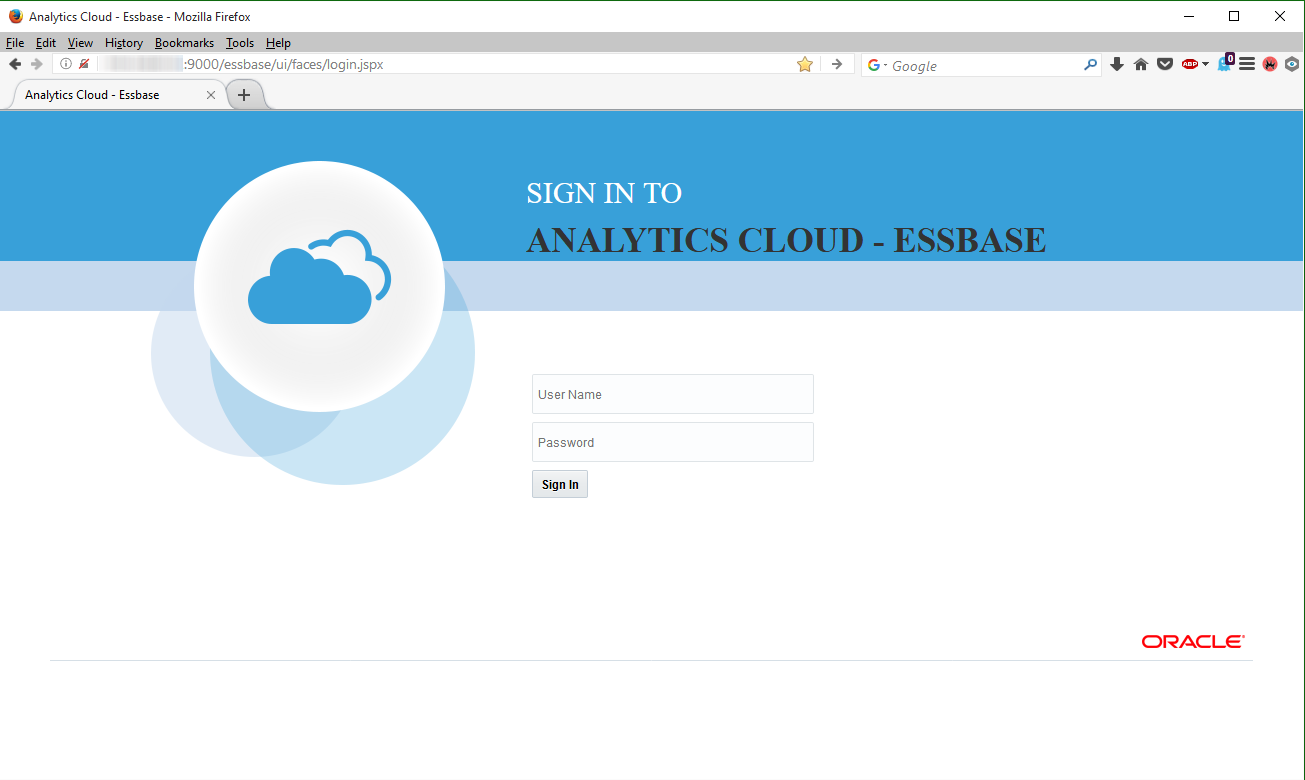This screenshot has height=780, width=1305.
Task: Close the Analytics Cloud - Essbase tab
Action: pos(211,95)
